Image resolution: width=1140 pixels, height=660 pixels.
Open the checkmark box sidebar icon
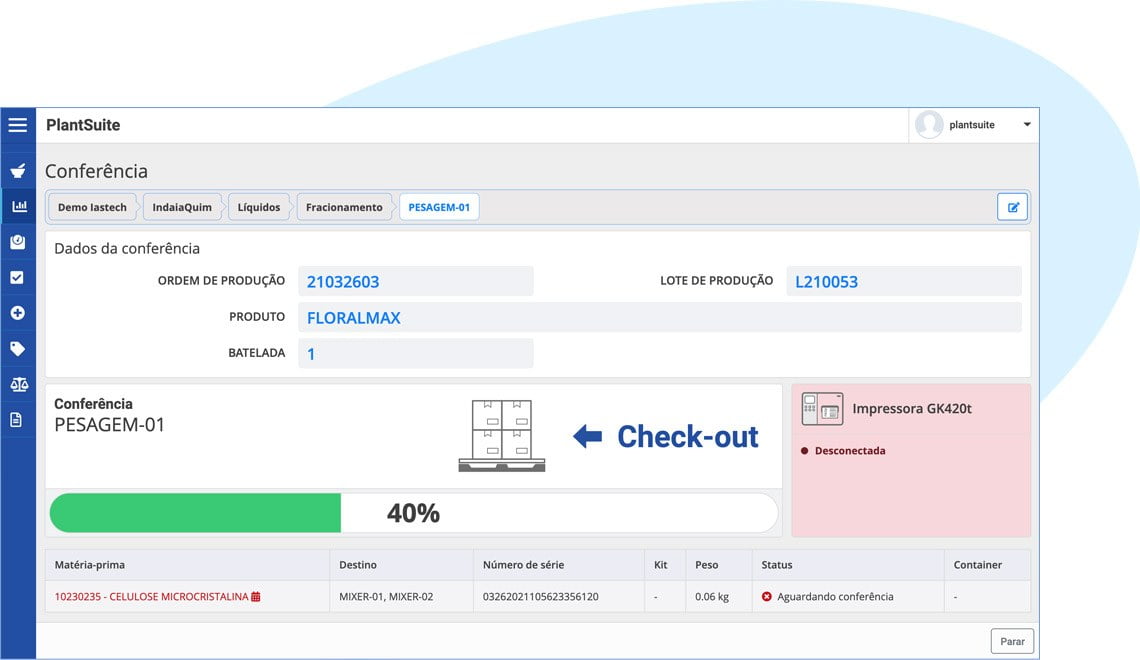(17, 277)
